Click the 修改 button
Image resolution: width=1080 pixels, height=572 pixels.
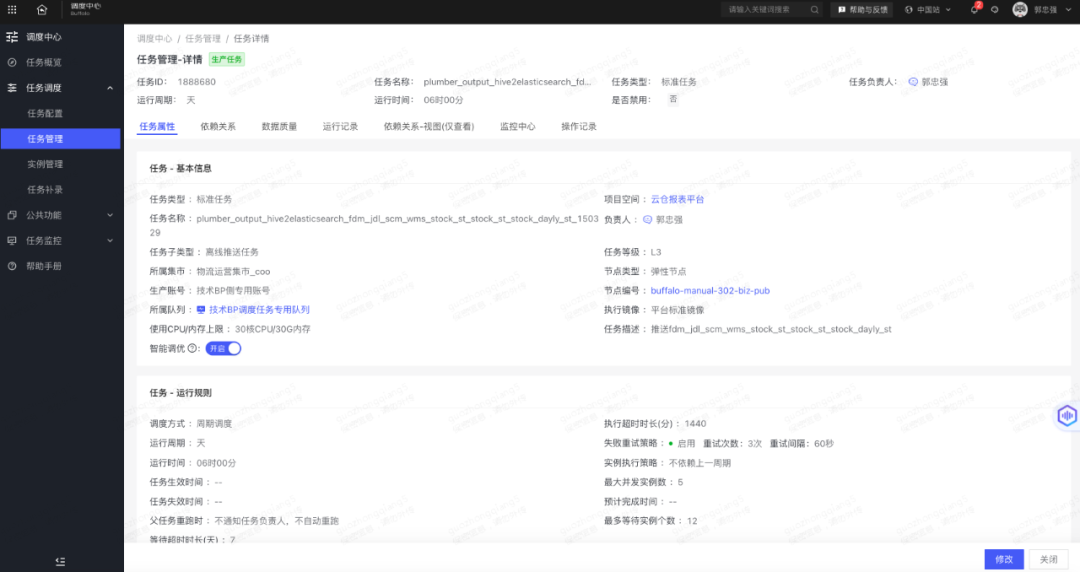pyautogui.click(x=1004, y=560)
